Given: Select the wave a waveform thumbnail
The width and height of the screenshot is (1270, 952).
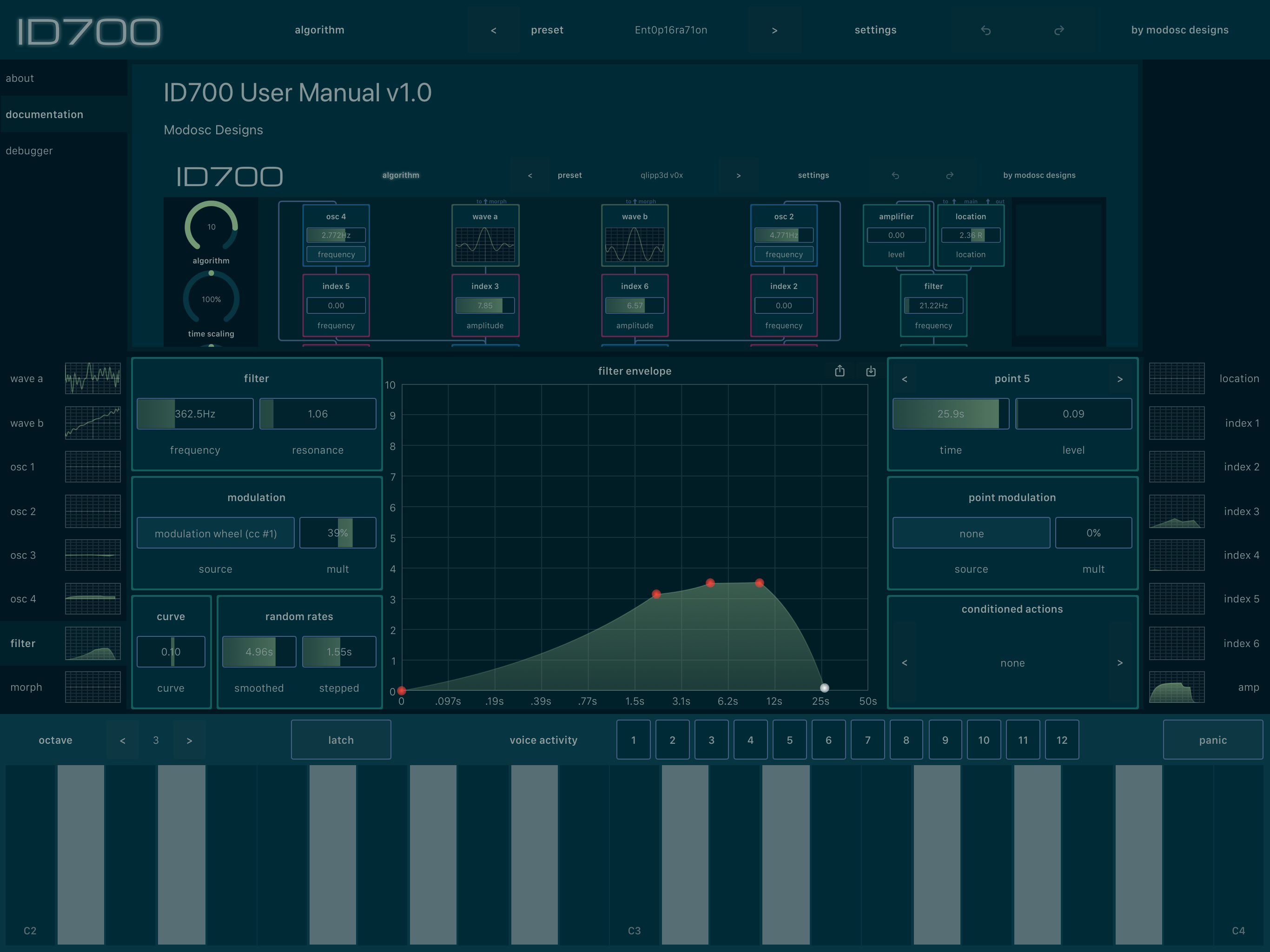Looking at the screenshot, I should coord(93,378).
